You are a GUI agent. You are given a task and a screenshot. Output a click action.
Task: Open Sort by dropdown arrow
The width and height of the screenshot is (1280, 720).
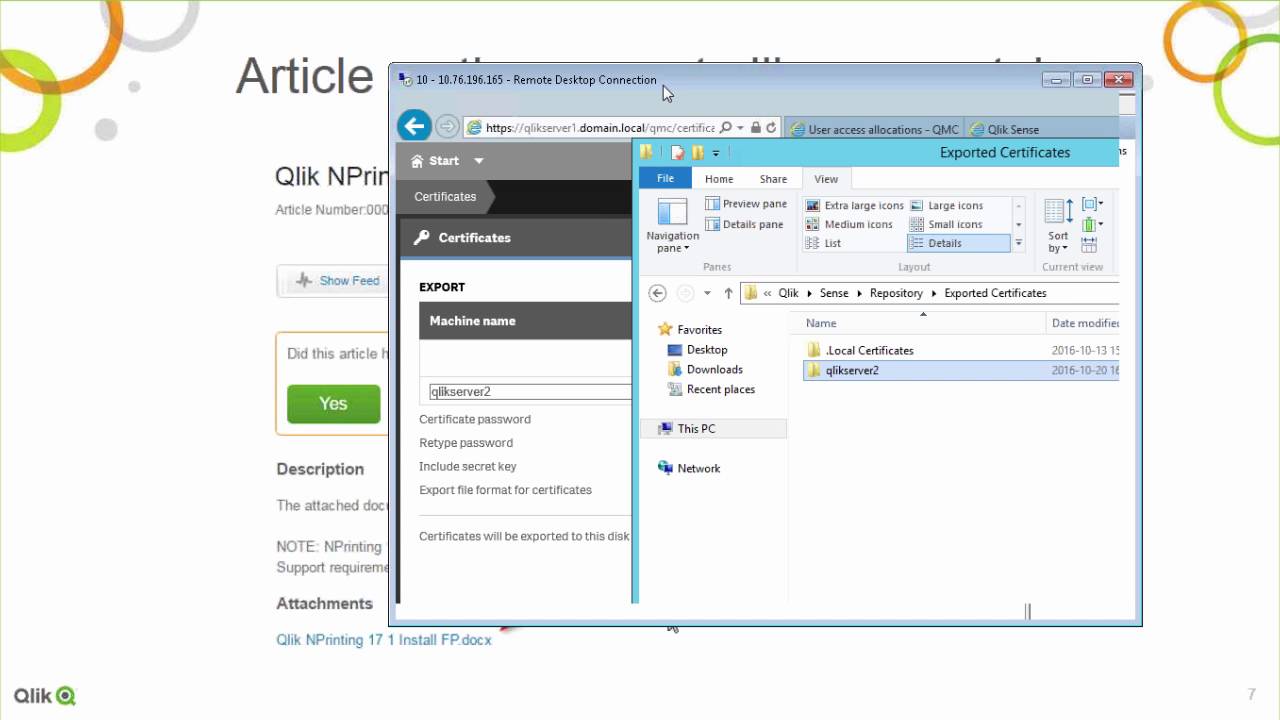tap(1065, 249)
